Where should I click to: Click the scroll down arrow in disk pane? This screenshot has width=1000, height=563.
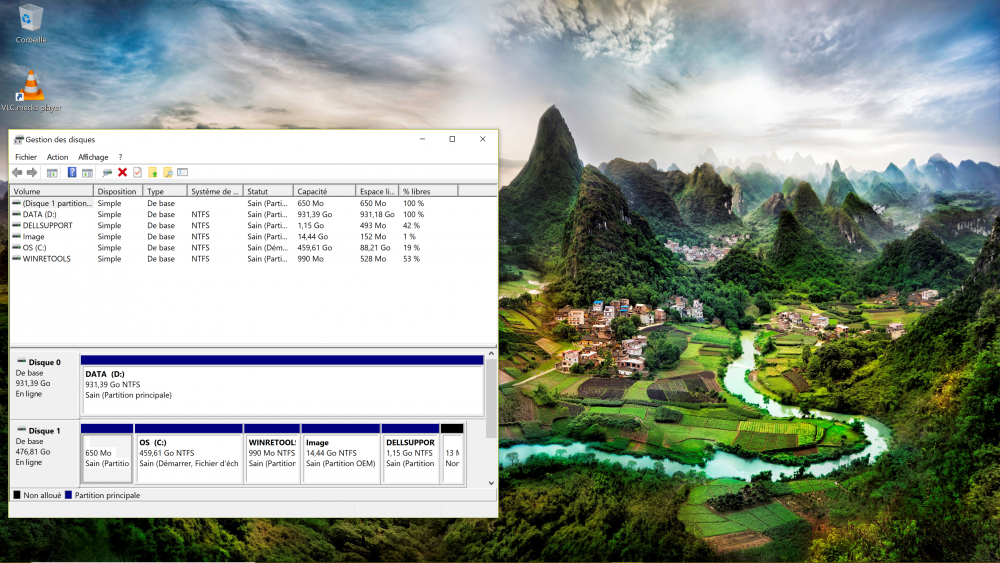point(491,483)
